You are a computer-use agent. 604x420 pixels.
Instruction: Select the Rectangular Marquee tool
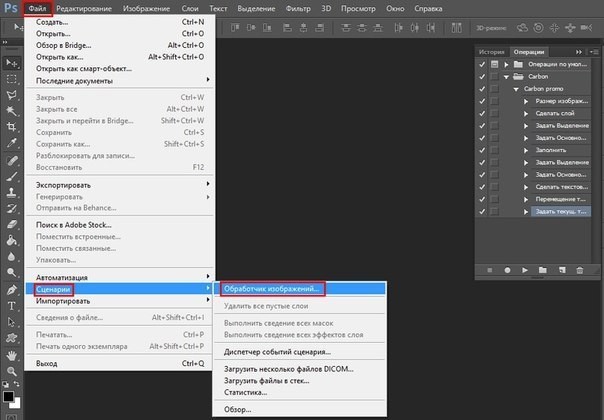tap(12, 79)
